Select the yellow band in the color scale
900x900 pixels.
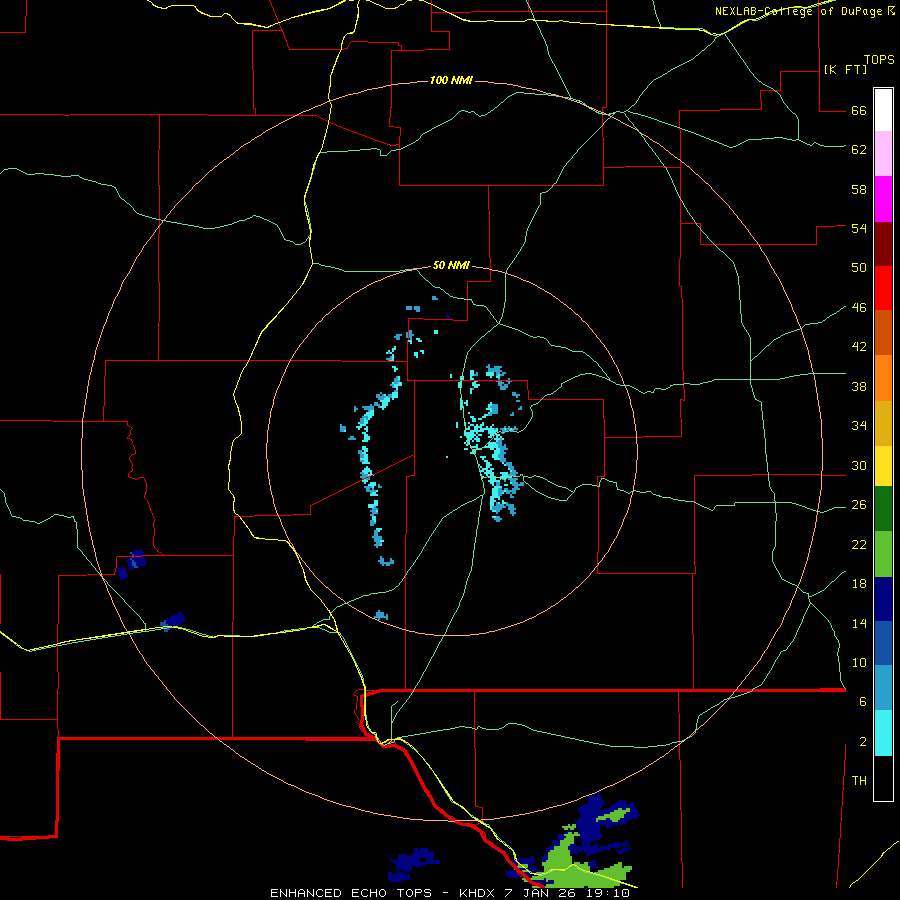(883, 466)
